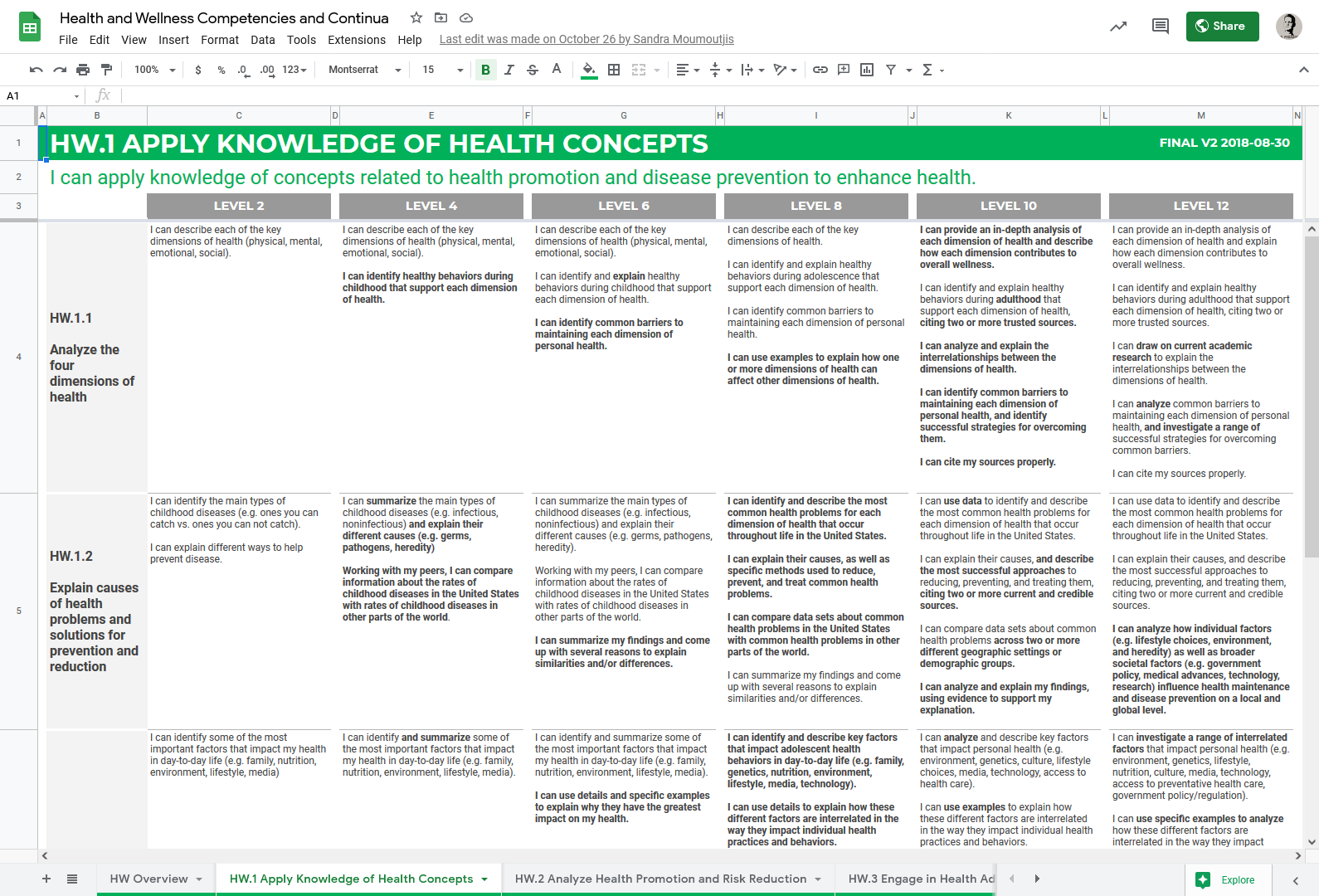
Task: Toggle strikethrough formatting
Action: 533,70
